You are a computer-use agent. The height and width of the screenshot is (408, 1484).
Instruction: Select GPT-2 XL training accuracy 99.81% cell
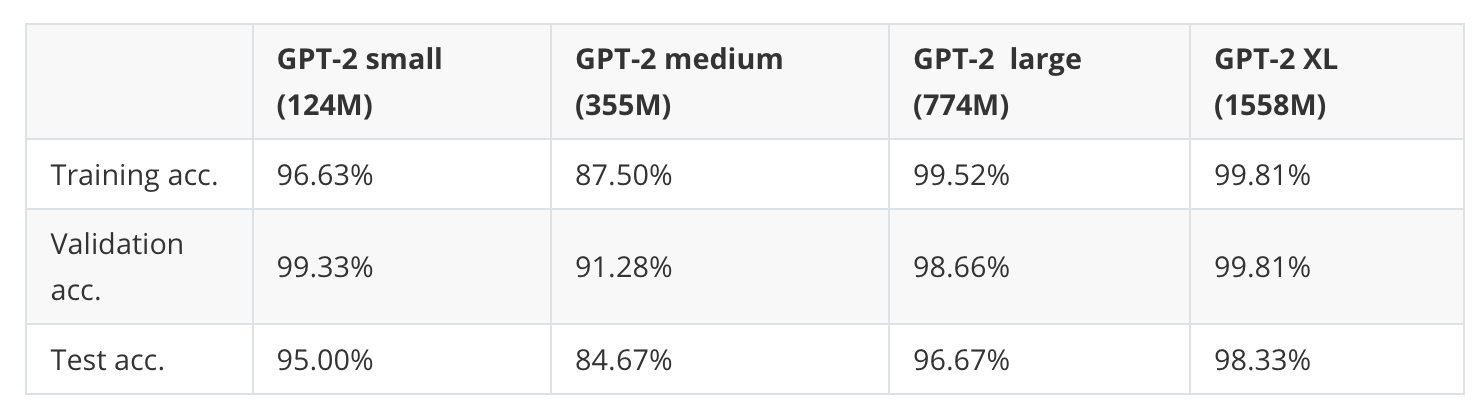coord(1262,175)
